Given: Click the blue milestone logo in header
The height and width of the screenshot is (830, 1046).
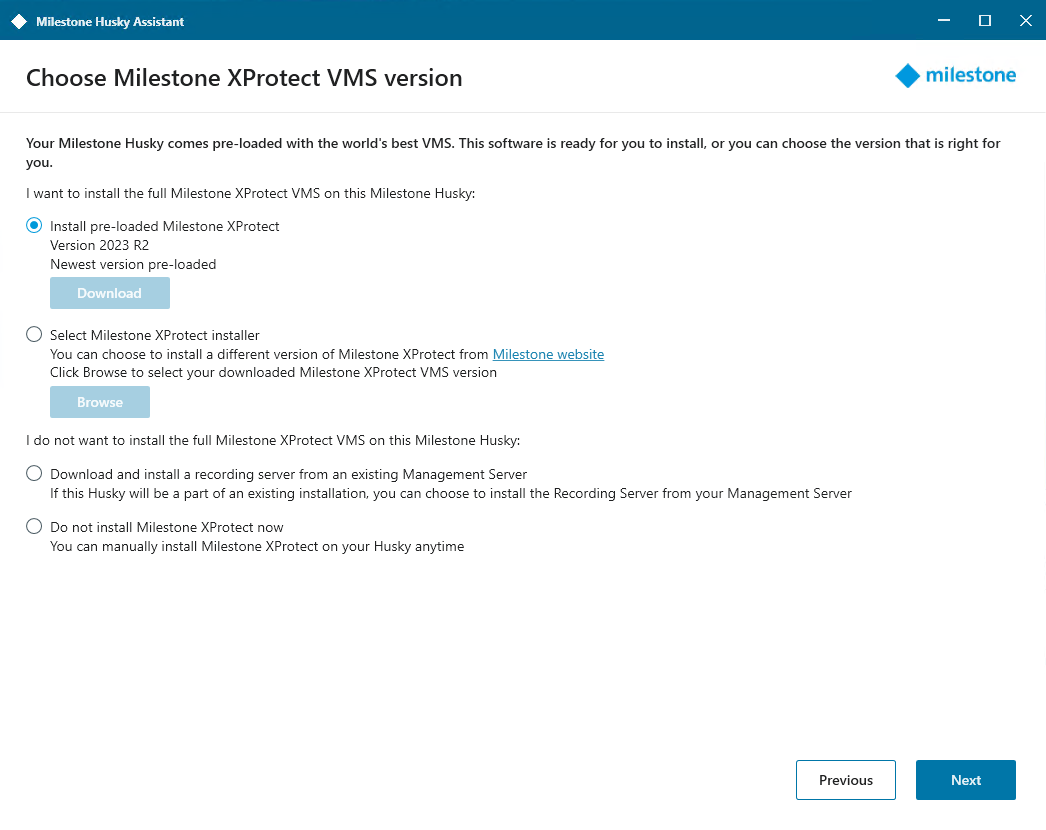Looking at the screenshot, I should (x=955, y=76).
